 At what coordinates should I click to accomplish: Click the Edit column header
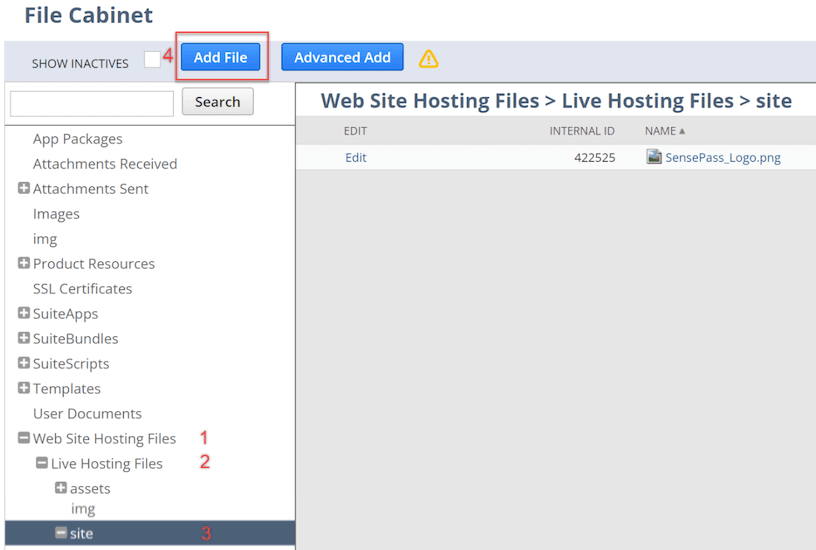pyautogui.click(x=355, y=131)
